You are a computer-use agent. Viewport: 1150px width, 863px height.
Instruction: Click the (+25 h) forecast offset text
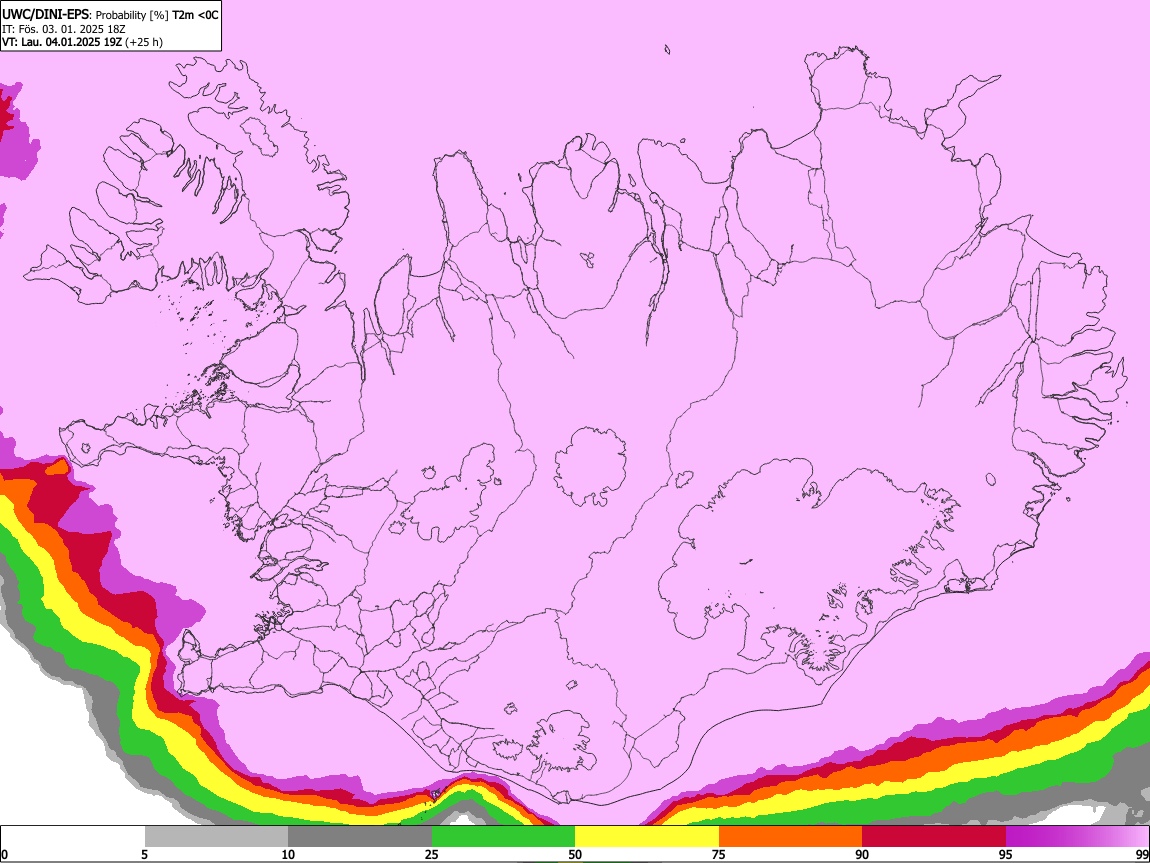pyautogui.click(x=144, y=42)
